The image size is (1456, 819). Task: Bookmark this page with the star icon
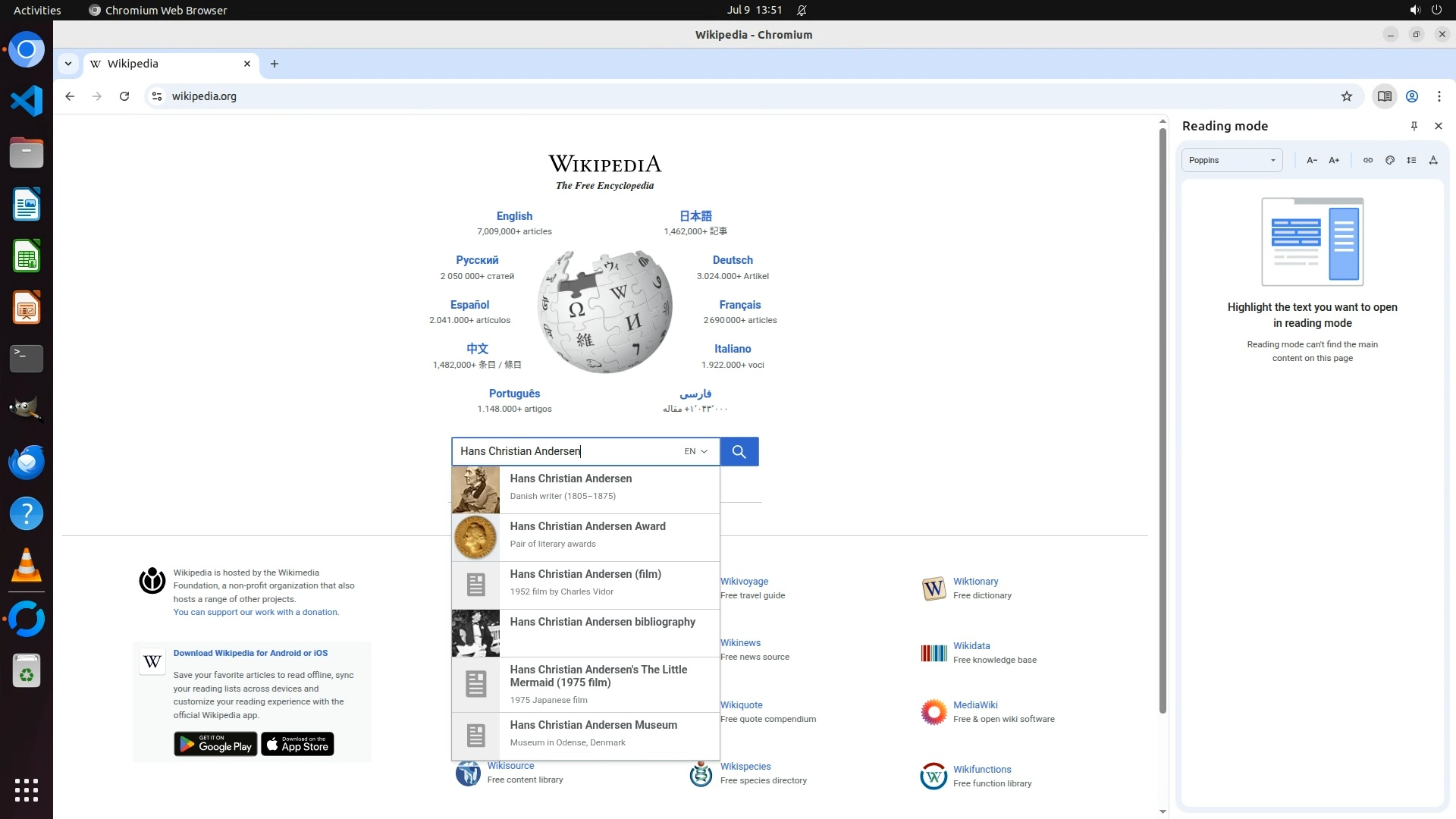(1346, 96)
